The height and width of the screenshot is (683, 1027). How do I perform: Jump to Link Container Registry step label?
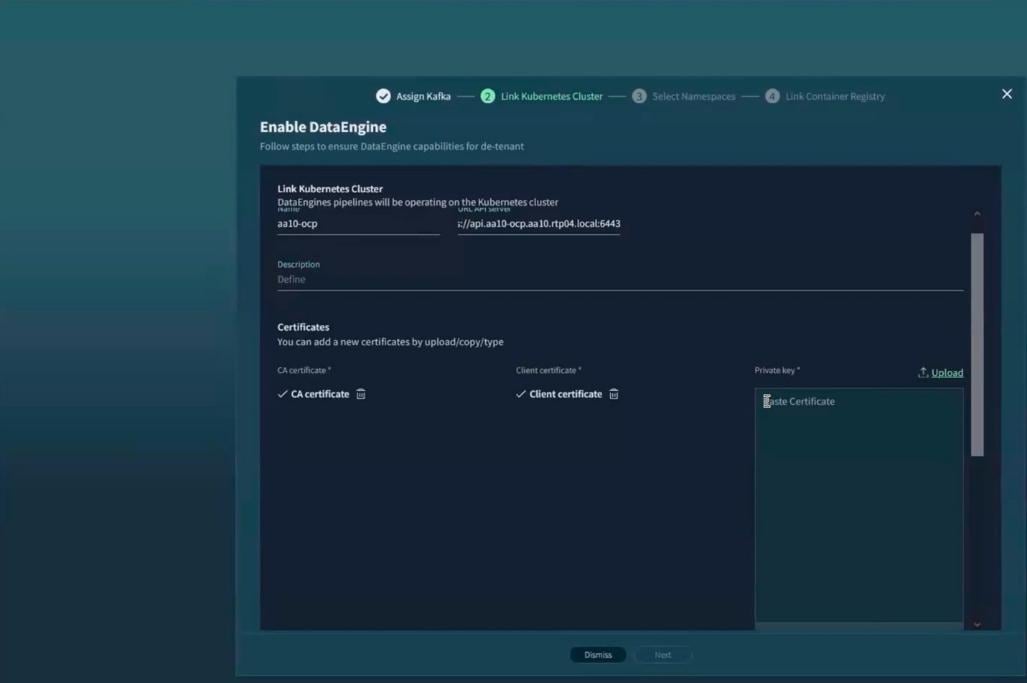click(835, 96)
